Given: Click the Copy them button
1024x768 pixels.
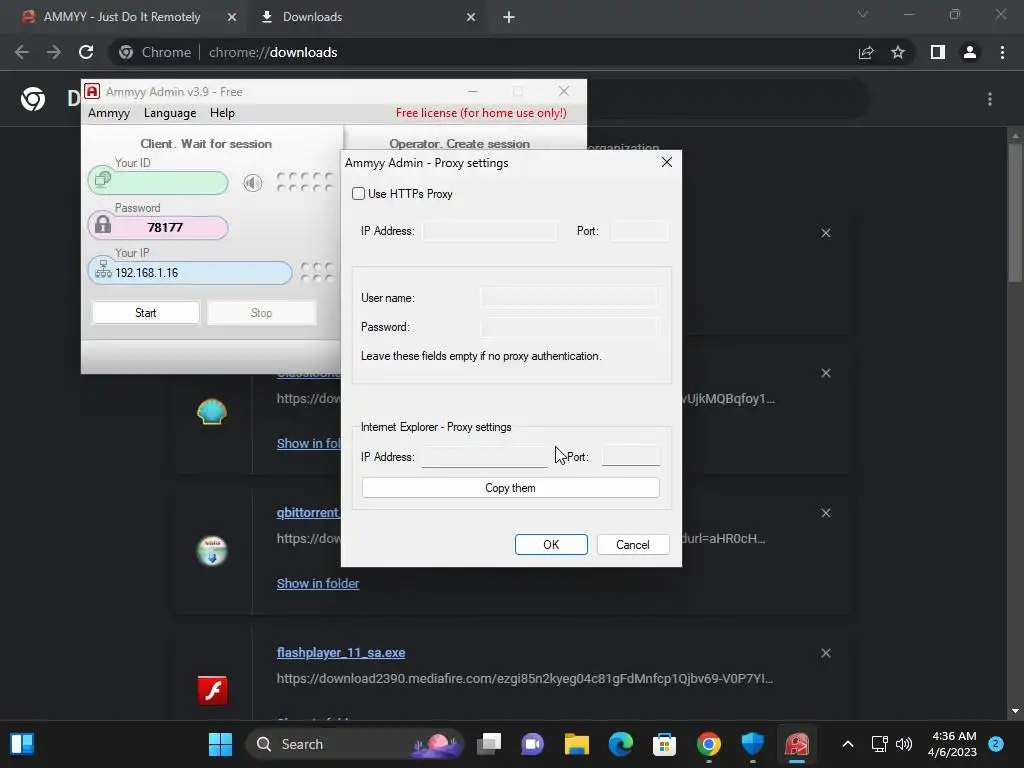Looking at the screenshot, I should [x=510, y=488].
